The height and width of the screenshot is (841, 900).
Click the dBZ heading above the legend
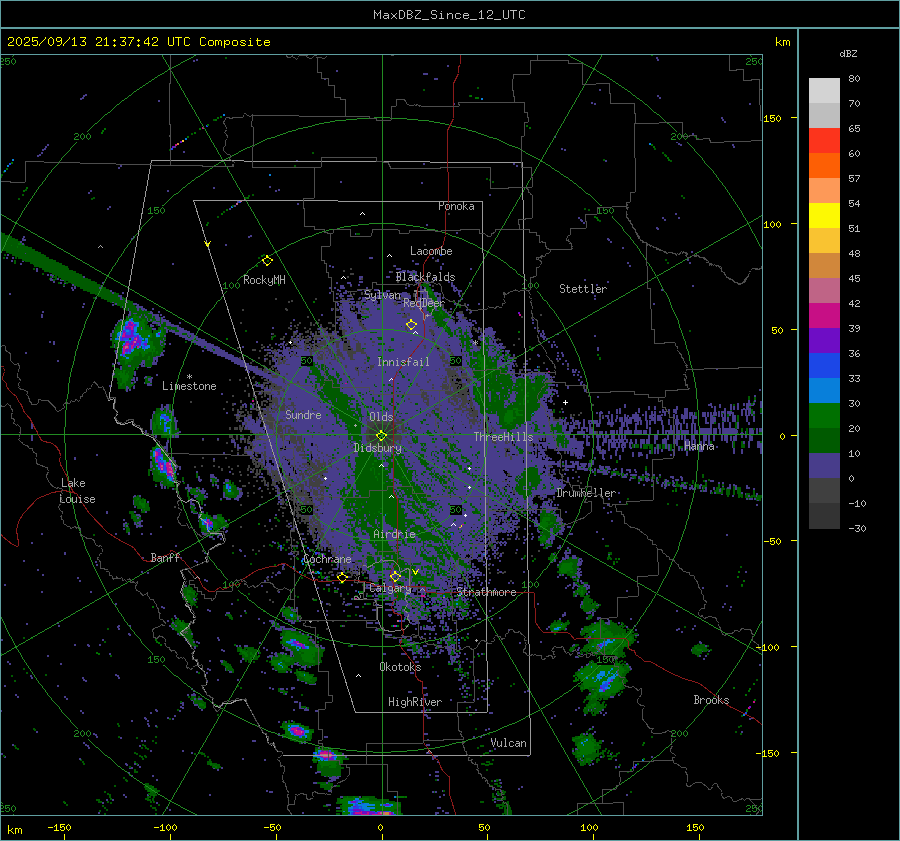(848, 53)
